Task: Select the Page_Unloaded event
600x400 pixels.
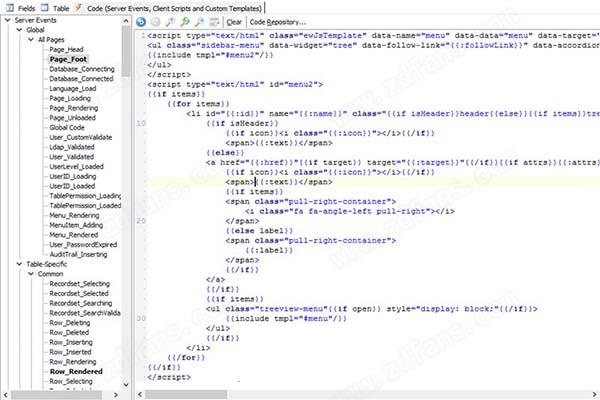Action: click(72, 118)
